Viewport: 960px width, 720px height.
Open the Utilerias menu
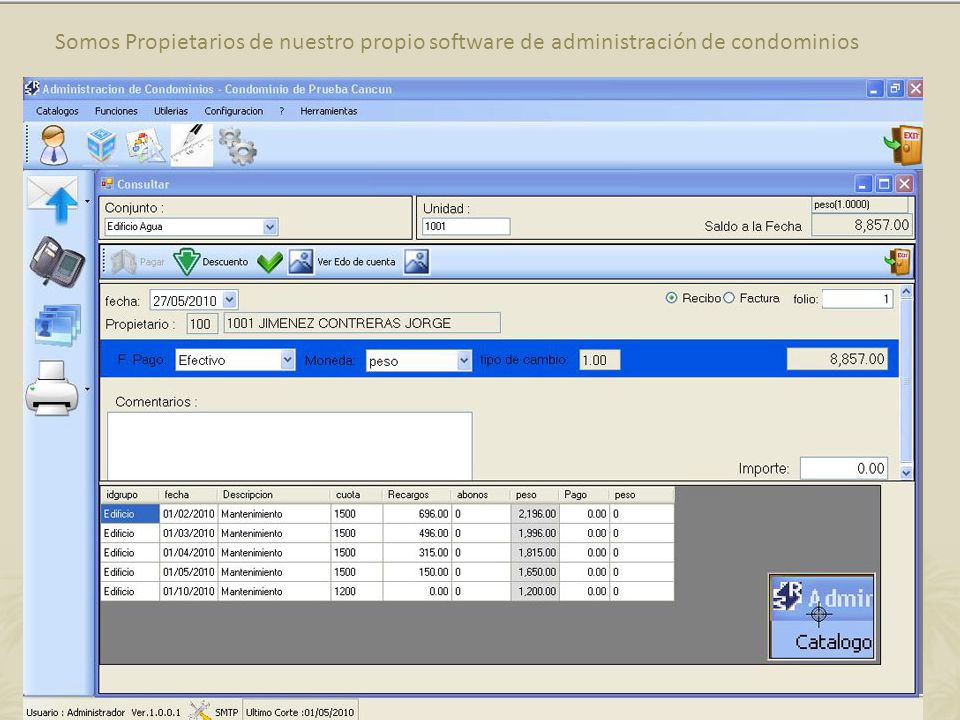171,111
